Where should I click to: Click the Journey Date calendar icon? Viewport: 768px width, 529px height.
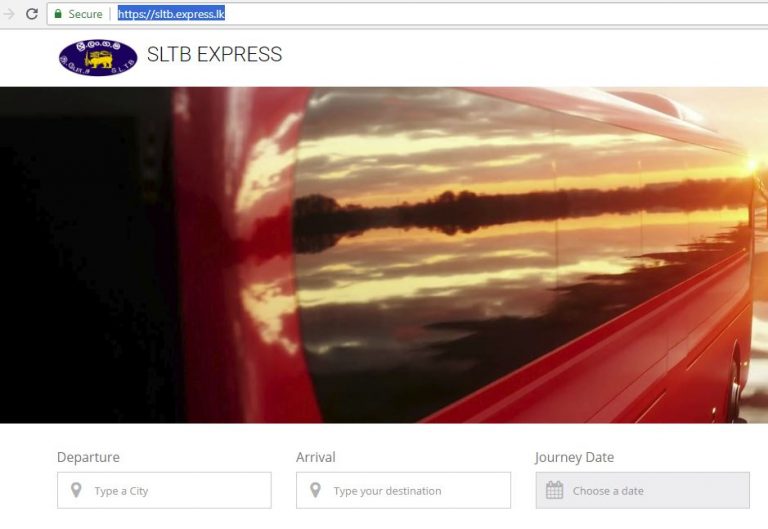point(554,490)
